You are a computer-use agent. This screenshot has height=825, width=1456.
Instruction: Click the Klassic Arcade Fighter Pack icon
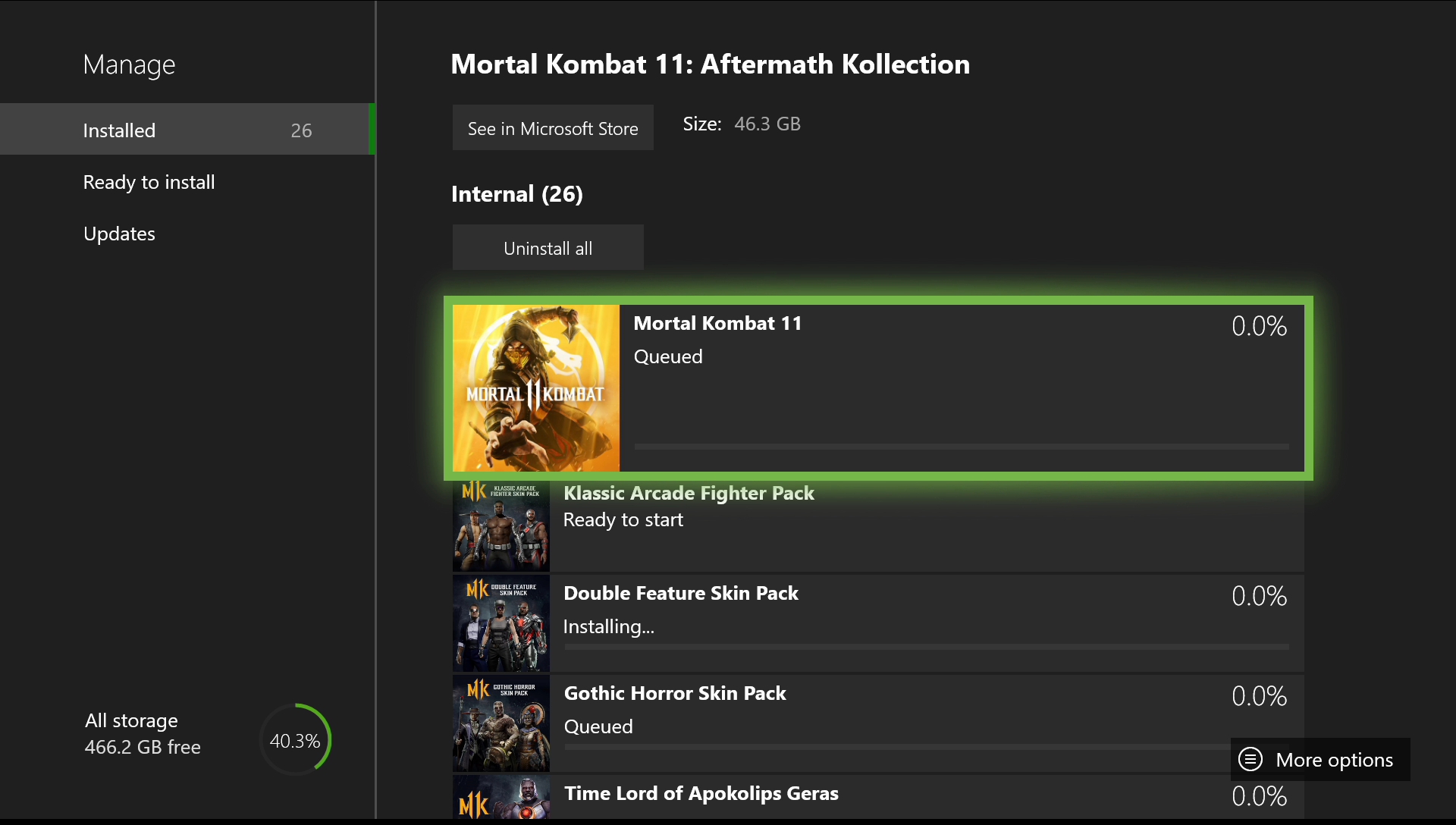click(x=500, y=523)
